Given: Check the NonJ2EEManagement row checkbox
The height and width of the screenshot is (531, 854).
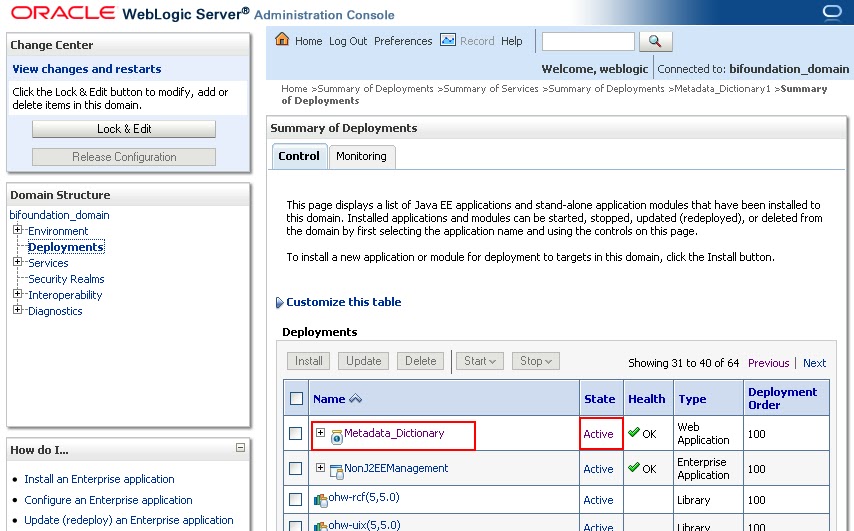Looking at the screenshot, I should point(295,468).
